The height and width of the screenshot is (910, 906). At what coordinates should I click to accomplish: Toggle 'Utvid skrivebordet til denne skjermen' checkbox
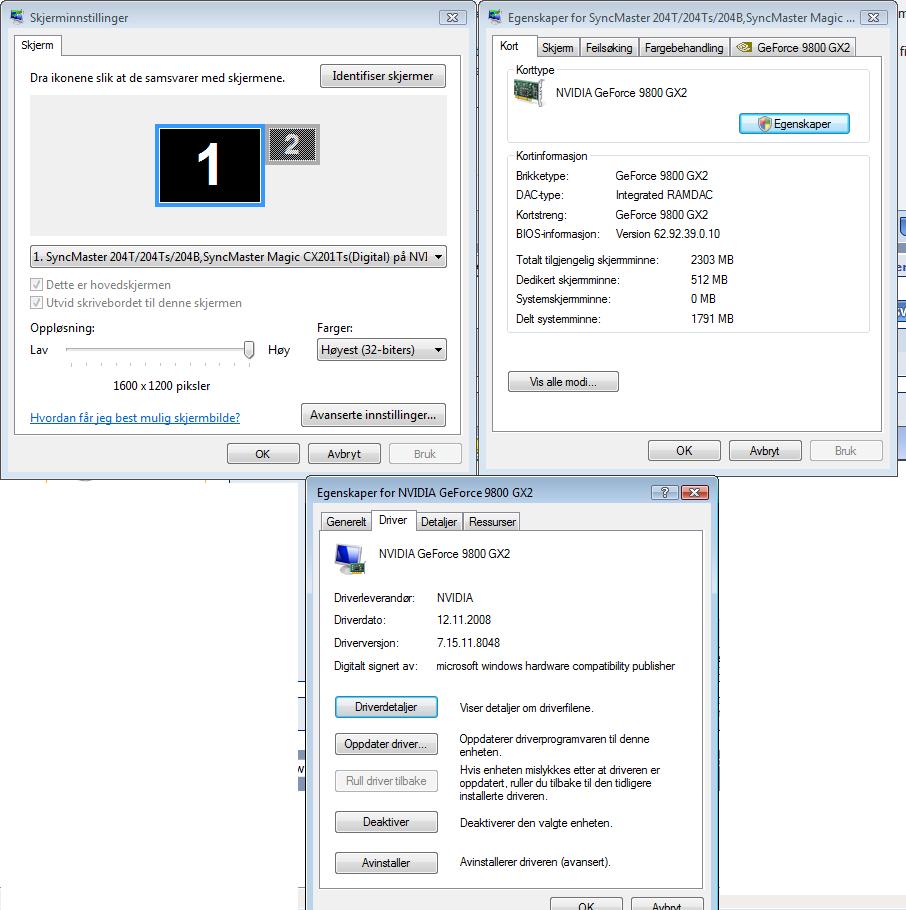(36, 302)
